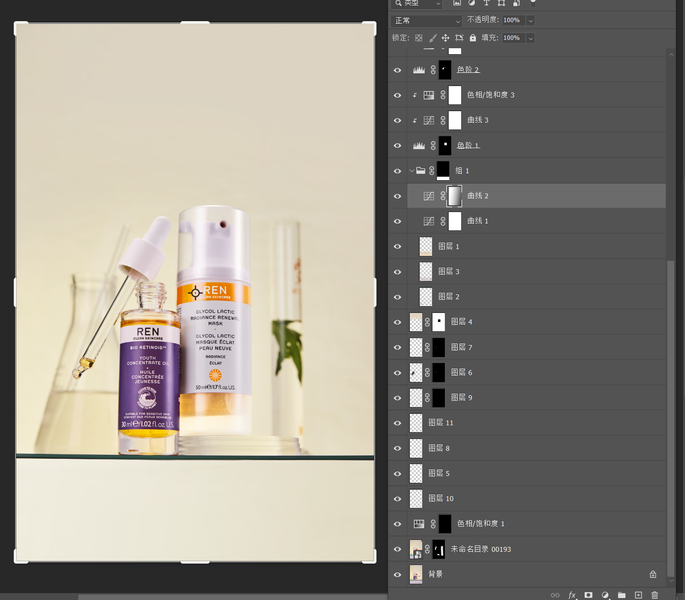Click the 图层 1 layer thumbnail
This screenshot has width=685, height=600.
click(426, 246)
